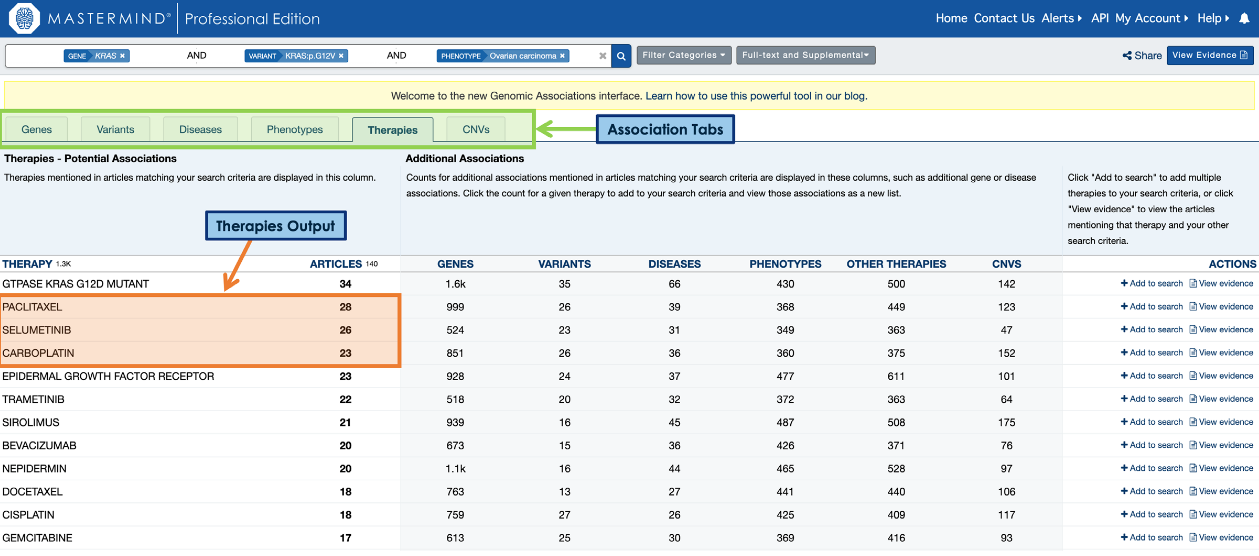Viewport: 1259px width, 556px height.
Task: View evidence for DOCETAXEL
Action: click(x=1221, y=491)
